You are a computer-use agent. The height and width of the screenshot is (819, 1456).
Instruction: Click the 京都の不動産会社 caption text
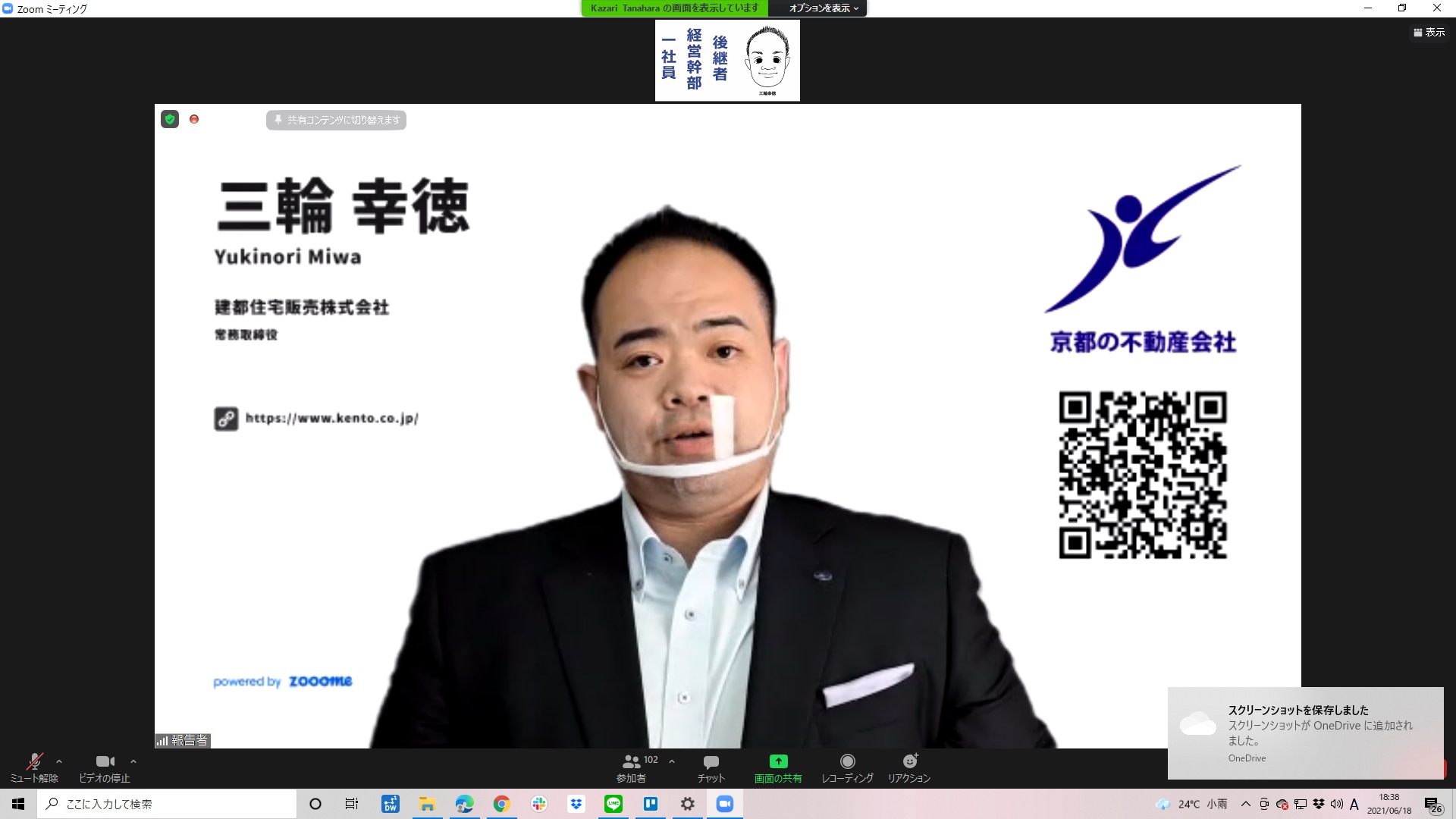pyautogui.click(x=1143, y=342)
